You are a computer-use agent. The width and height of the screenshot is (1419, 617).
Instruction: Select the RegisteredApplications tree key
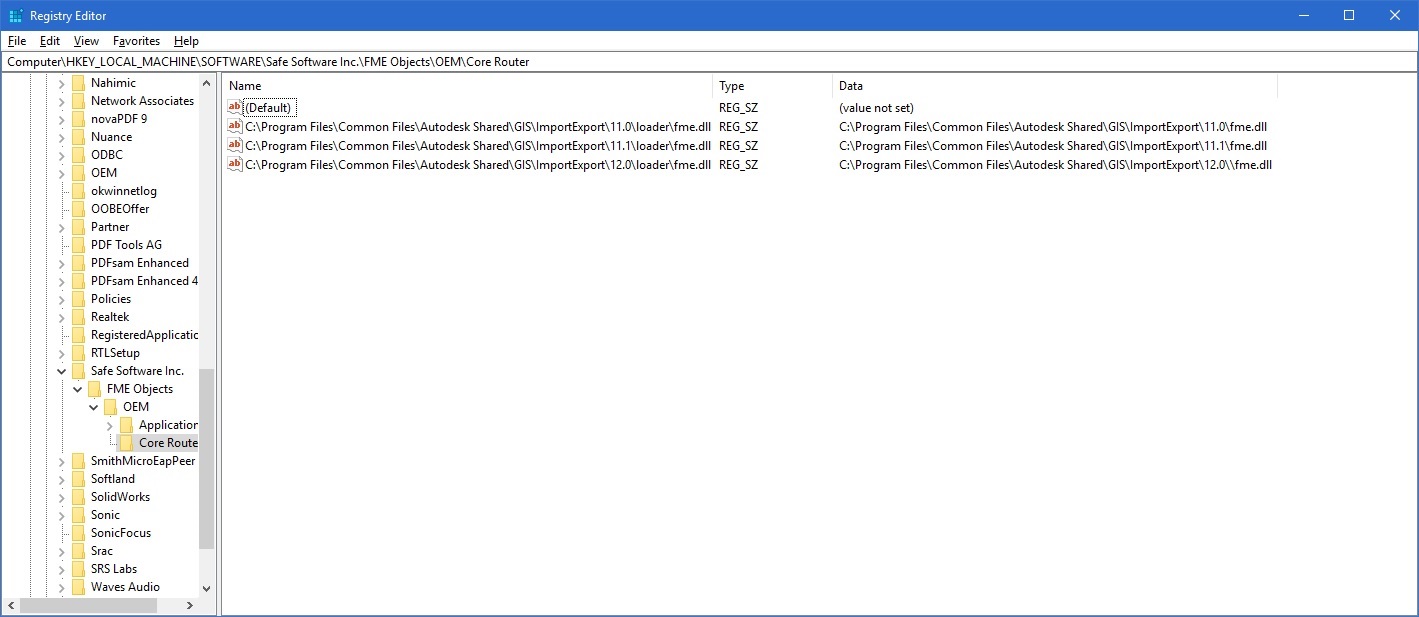tap(144, 335)
